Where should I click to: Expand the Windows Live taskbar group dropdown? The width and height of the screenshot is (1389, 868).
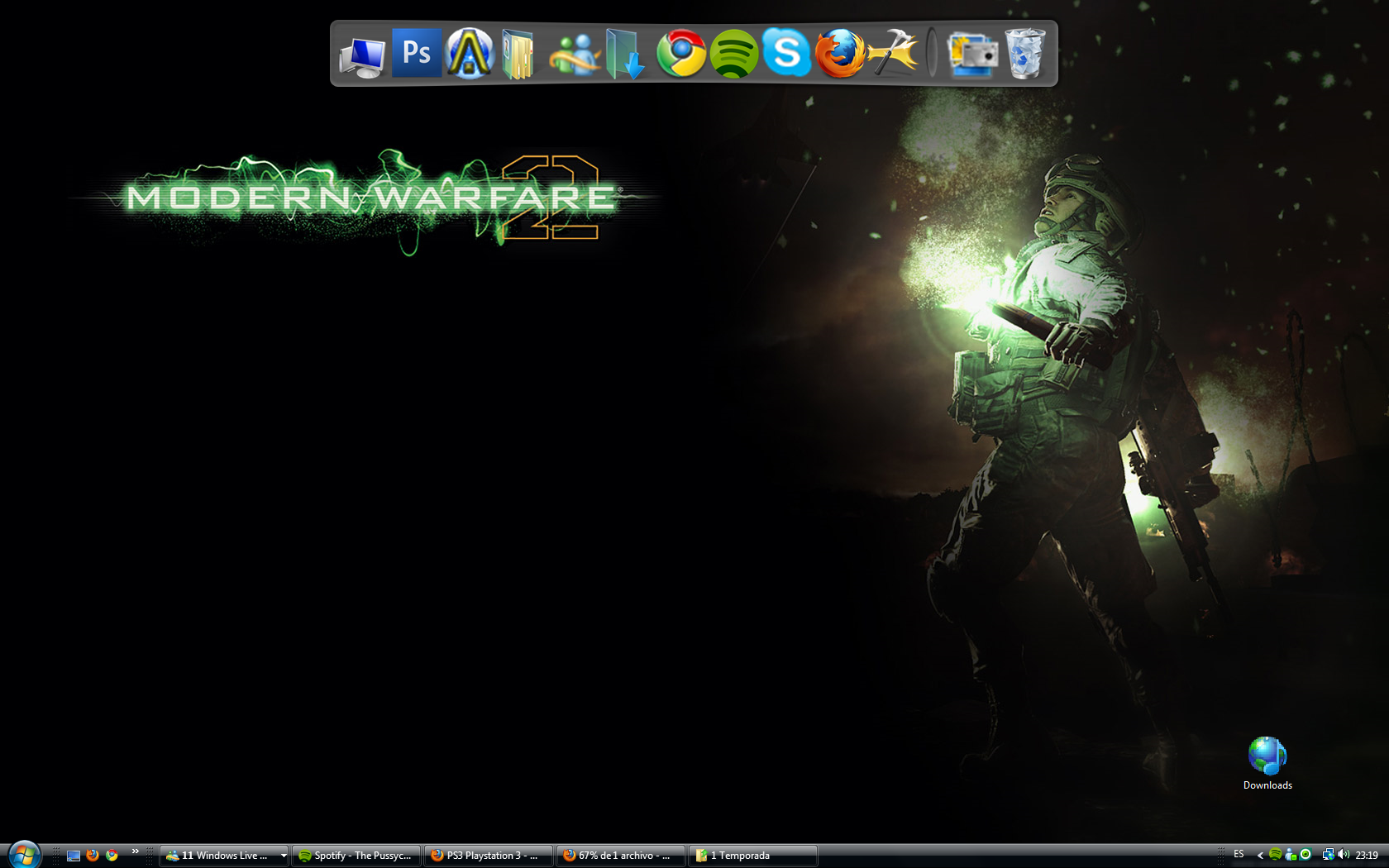coord(283,856)
